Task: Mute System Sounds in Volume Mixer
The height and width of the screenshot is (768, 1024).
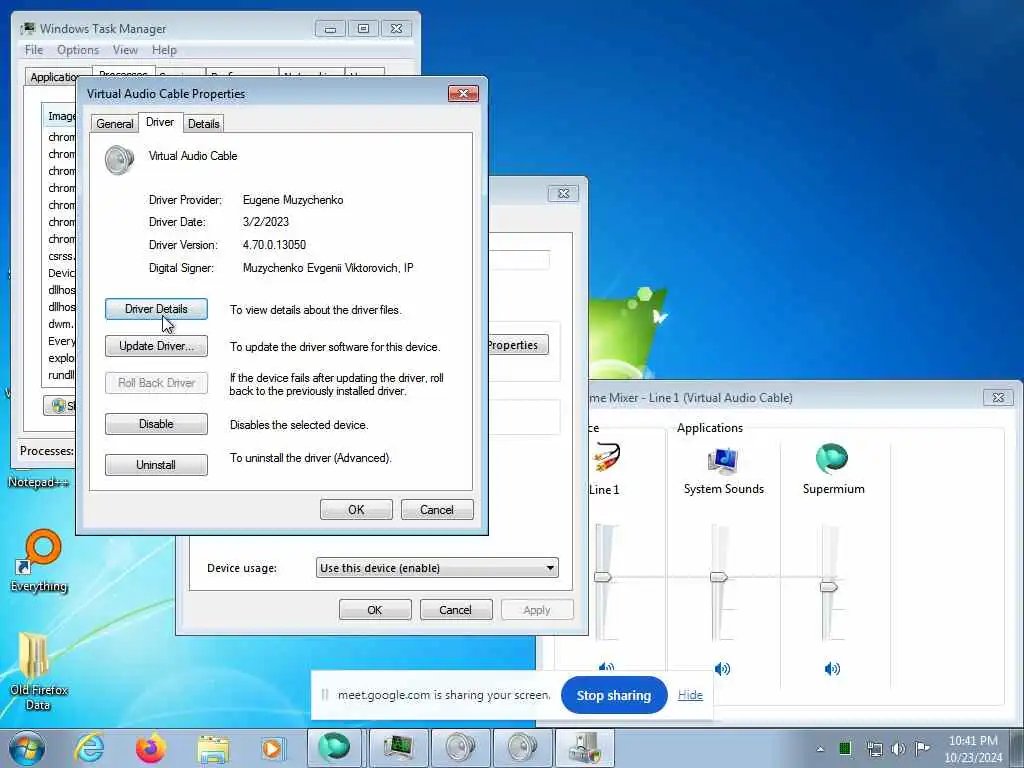Action: [722, 669]
